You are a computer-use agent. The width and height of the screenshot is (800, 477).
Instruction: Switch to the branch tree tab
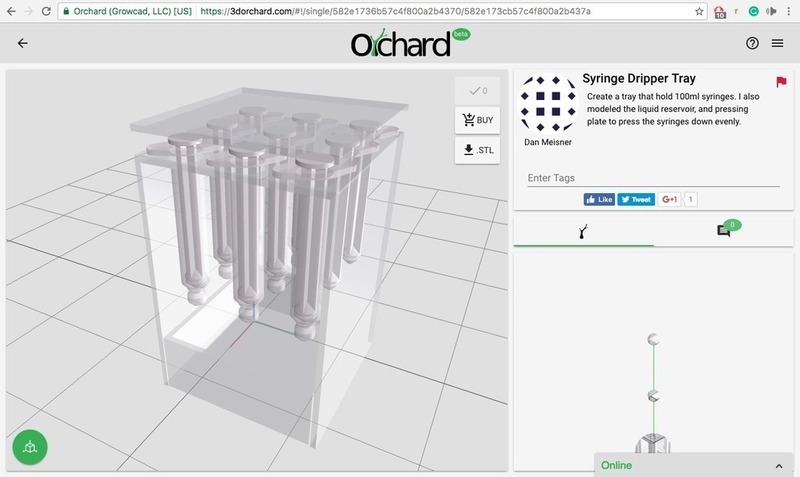583,231
